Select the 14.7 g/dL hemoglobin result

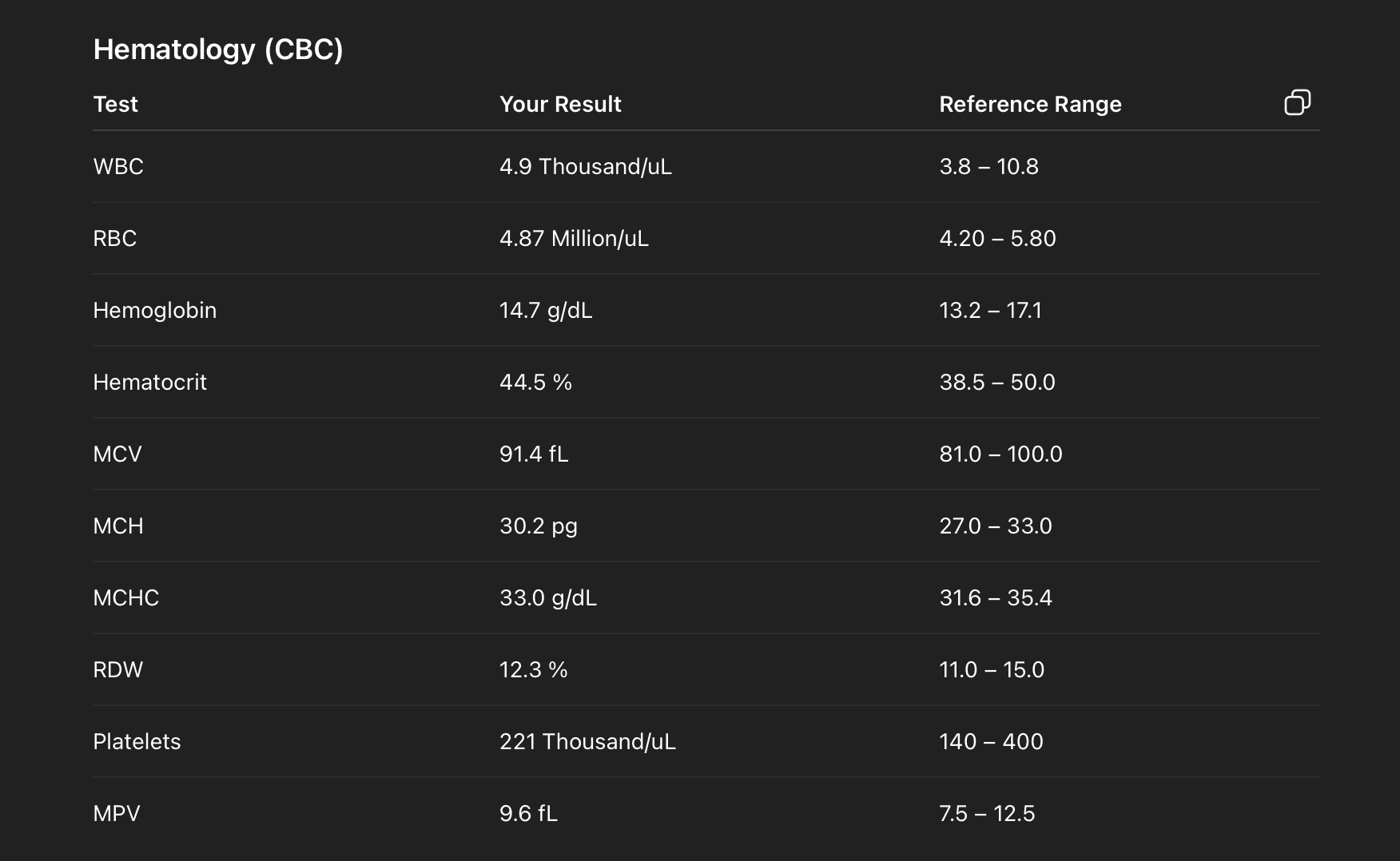[x=546, y=310]
